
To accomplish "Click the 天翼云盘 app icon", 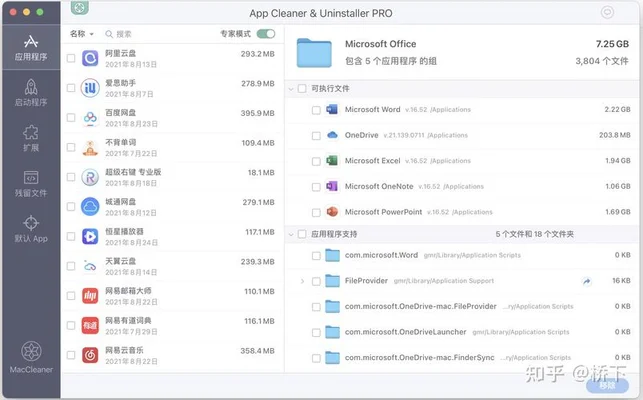I will pyautogui.click(x=90, y=266).
